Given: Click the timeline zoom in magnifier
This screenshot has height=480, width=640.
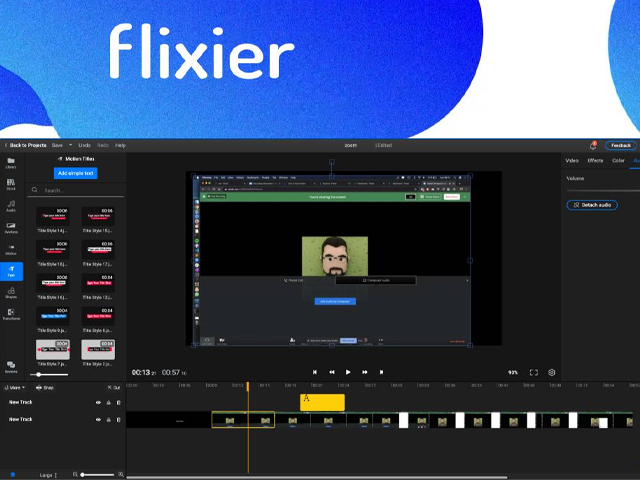Looking at the screenshot, I should tap(121, 474).
